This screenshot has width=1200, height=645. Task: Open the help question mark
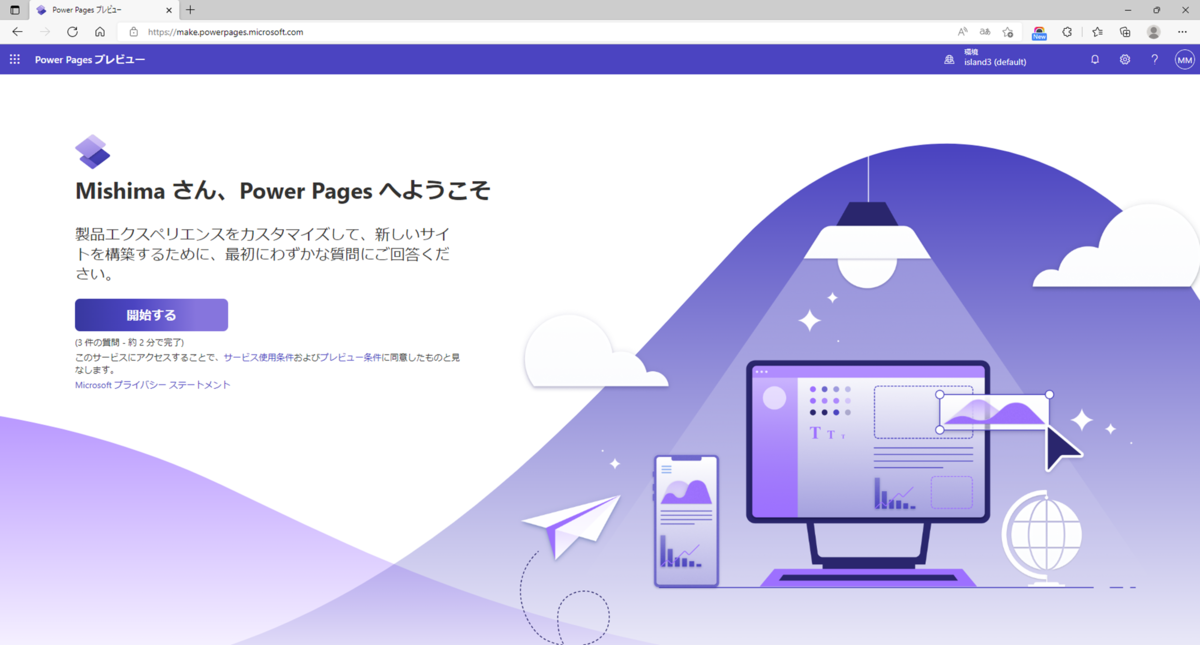(1154, 60)
